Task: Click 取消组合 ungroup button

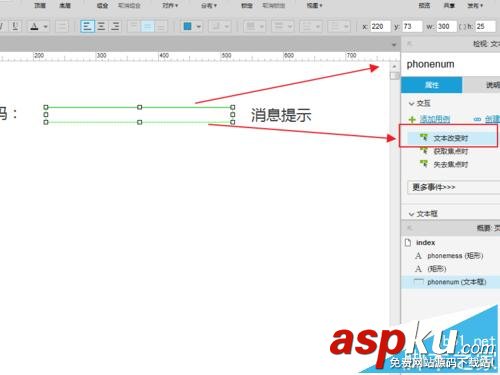Action: click(129, 5)
